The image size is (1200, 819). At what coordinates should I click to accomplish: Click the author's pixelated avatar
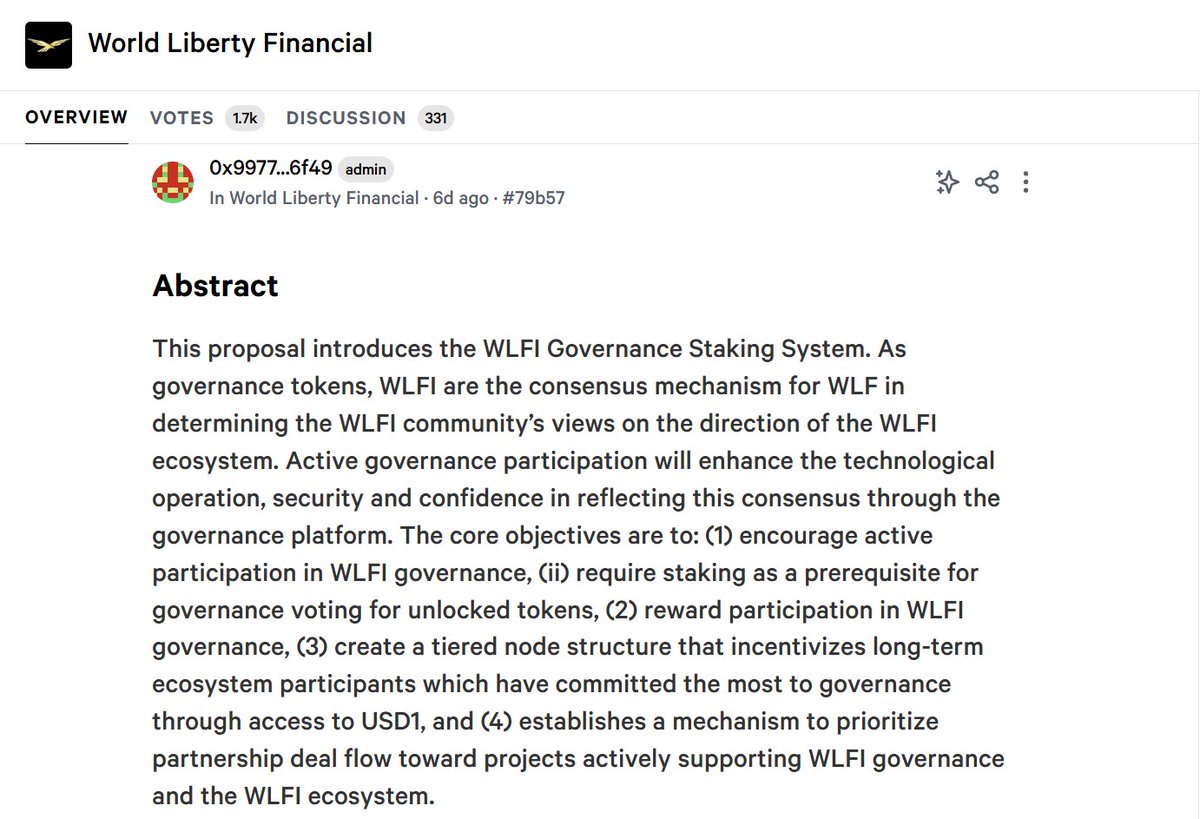coord(173,182)
